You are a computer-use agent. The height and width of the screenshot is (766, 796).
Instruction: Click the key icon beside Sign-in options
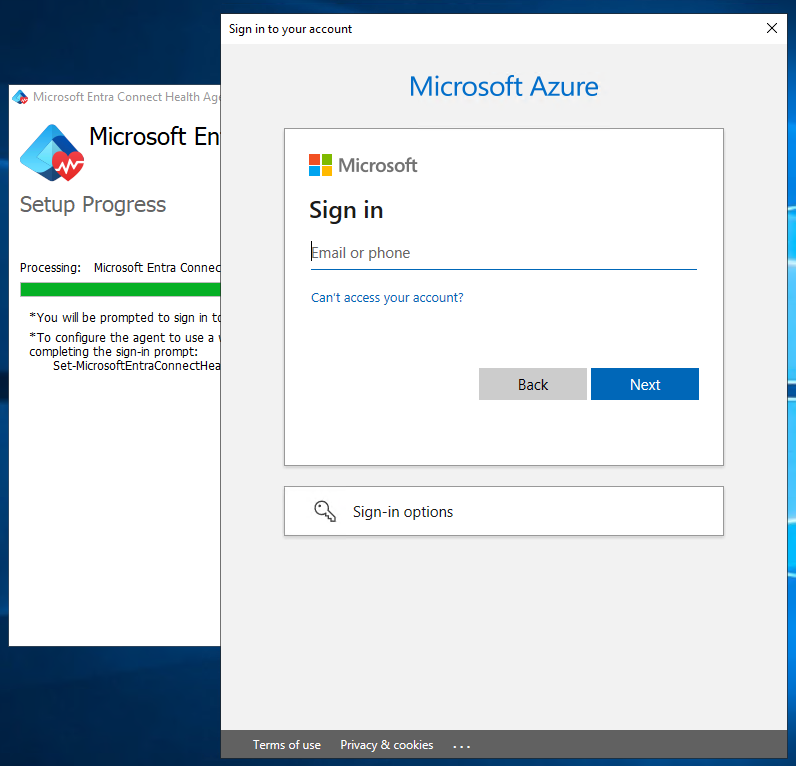(325, 511)
